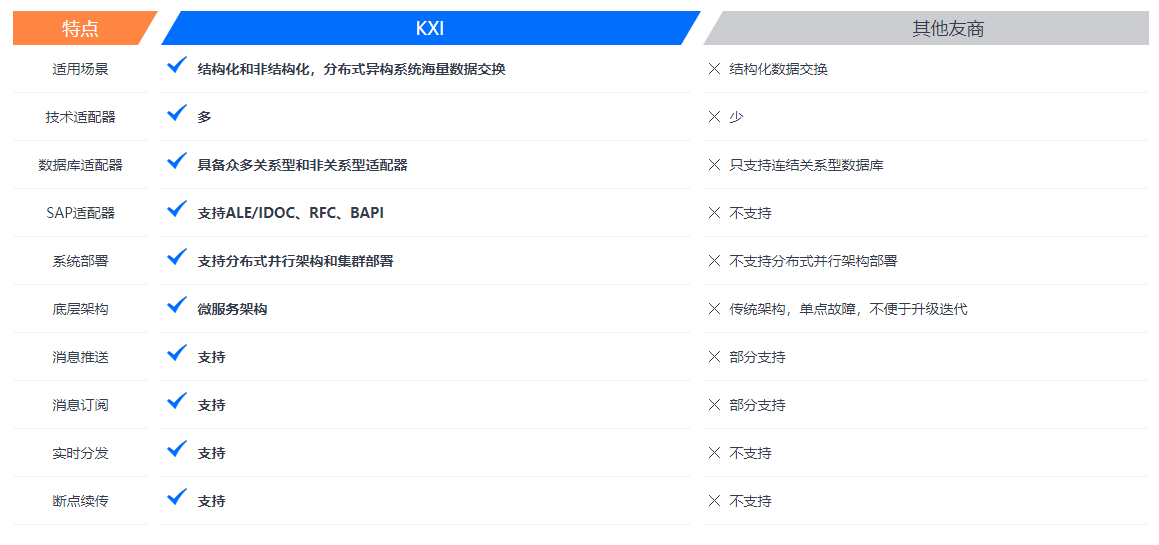This screenshot has height=545, width=1159.
Task: Click the X mark in the 消息推送 row
Action: coord(714,357)
